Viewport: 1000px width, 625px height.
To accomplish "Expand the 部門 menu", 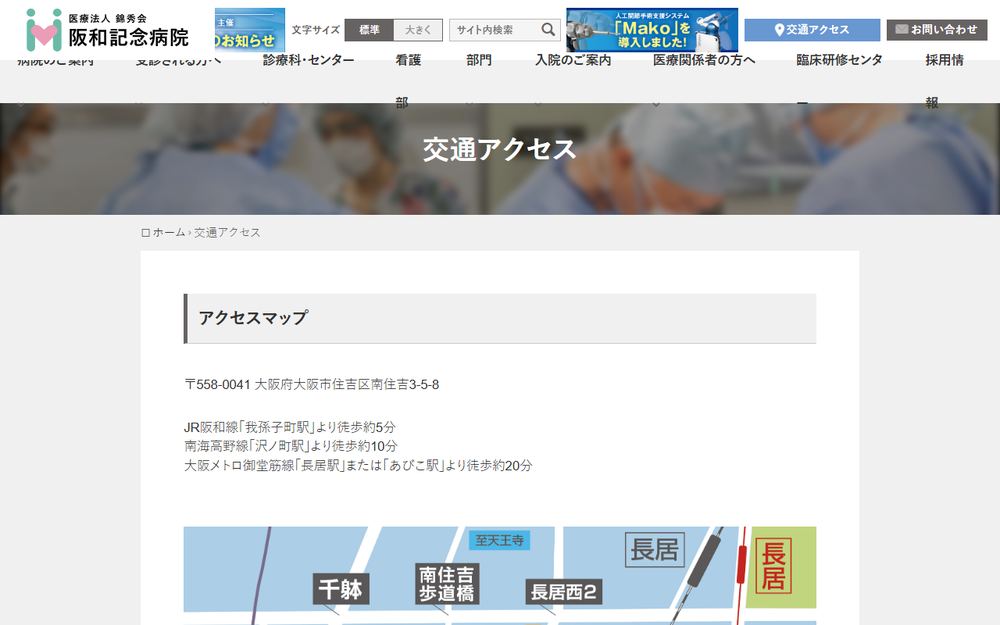I will point(478,60).
